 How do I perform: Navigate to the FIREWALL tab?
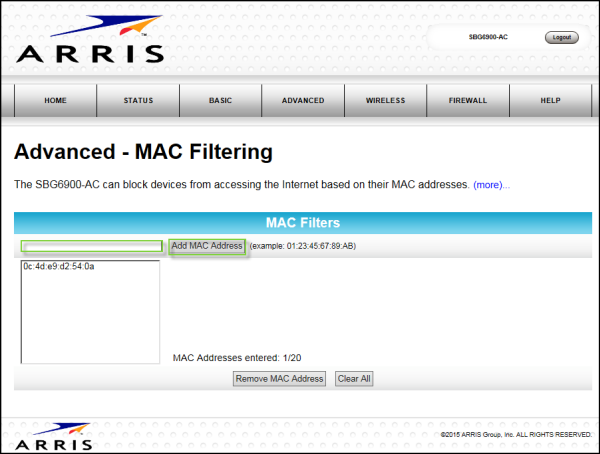[x=468, y=101]
